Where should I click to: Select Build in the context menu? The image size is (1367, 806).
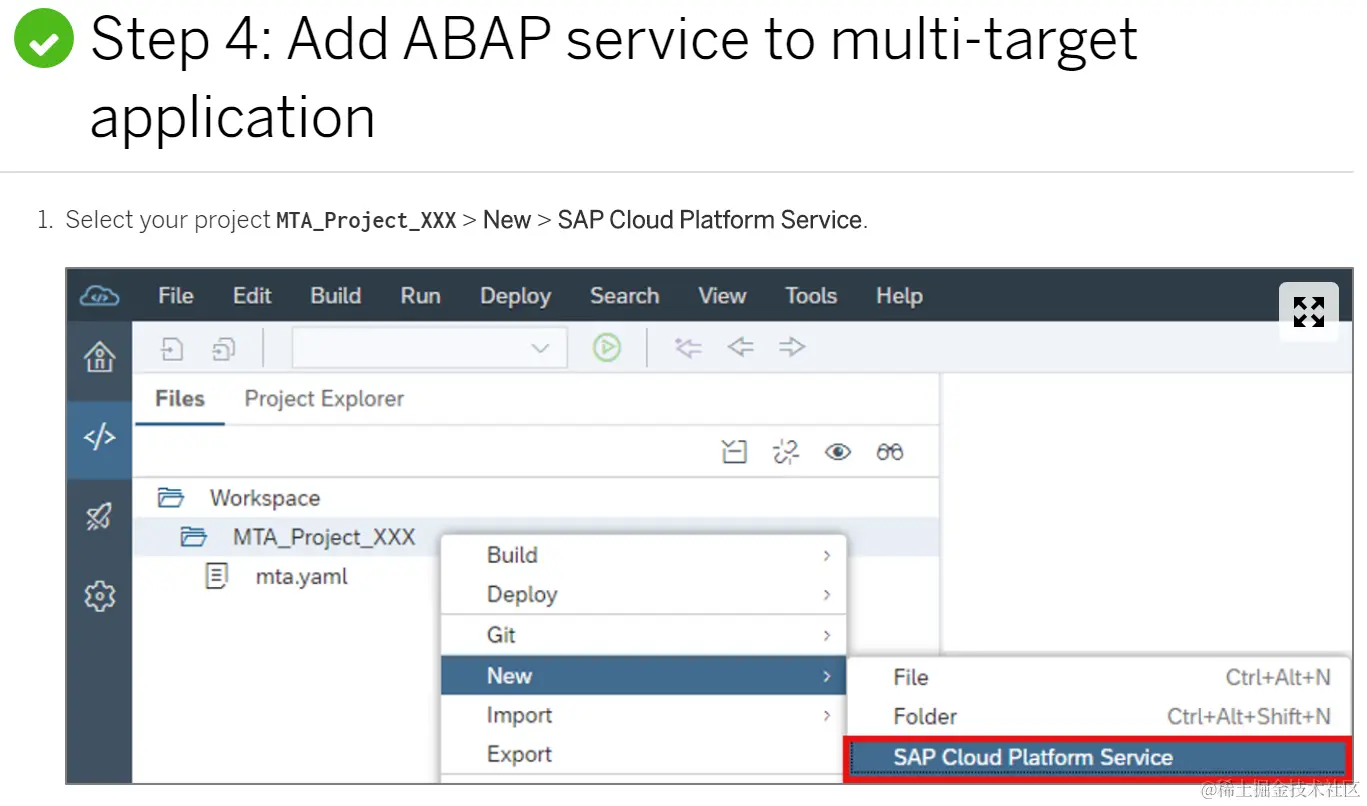pos(644,555)
